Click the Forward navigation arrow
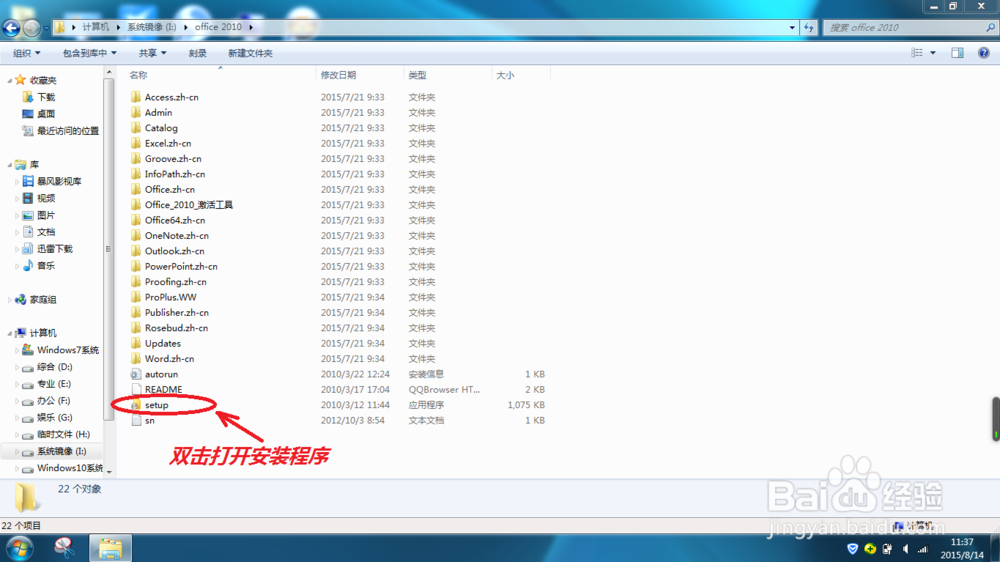The image size is (1000, 562). coord(31,27)
